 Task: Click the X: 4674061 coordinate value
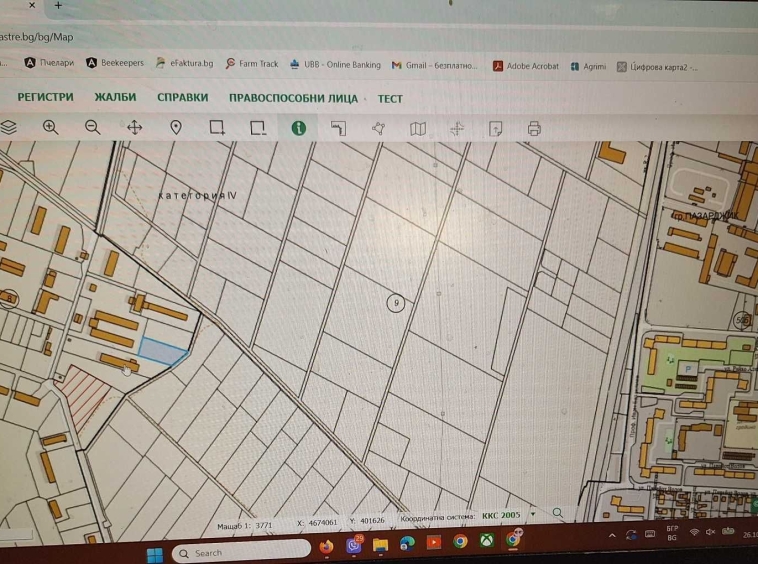pos(317,522)
